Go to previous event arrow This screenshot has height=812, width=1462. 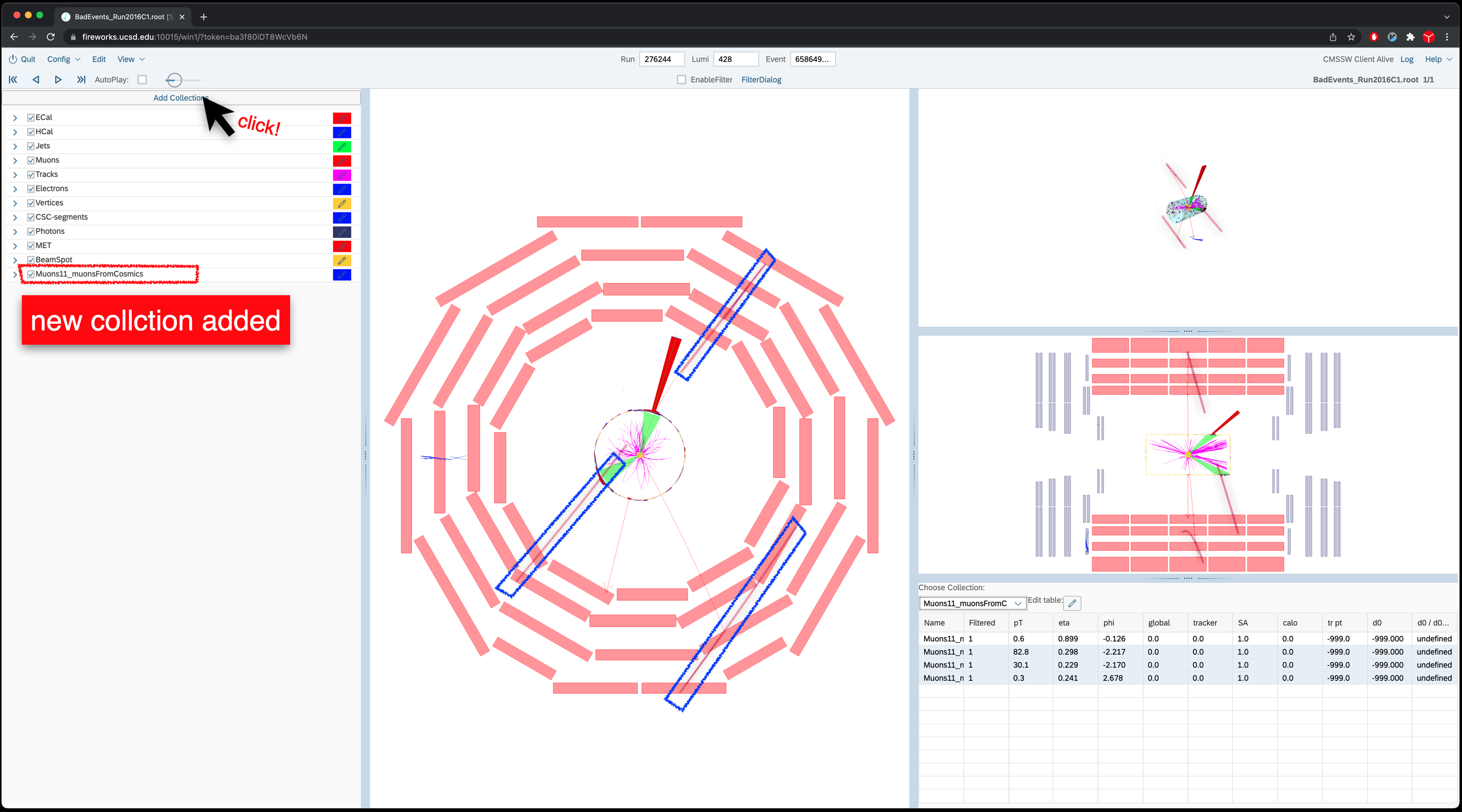tap(36, 79)
